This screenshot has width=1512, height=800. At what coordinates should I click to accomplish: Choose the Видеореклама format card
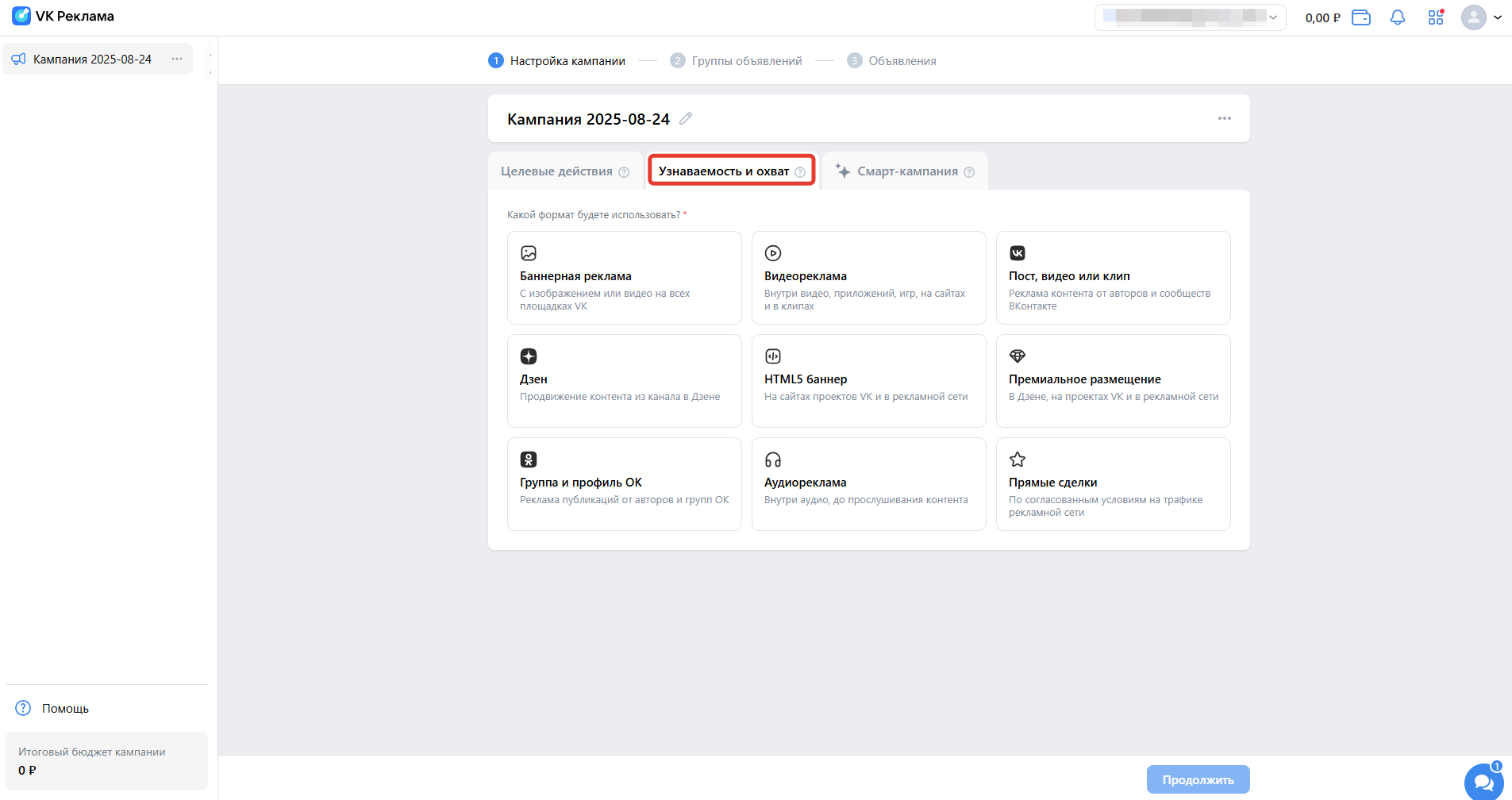868,278
